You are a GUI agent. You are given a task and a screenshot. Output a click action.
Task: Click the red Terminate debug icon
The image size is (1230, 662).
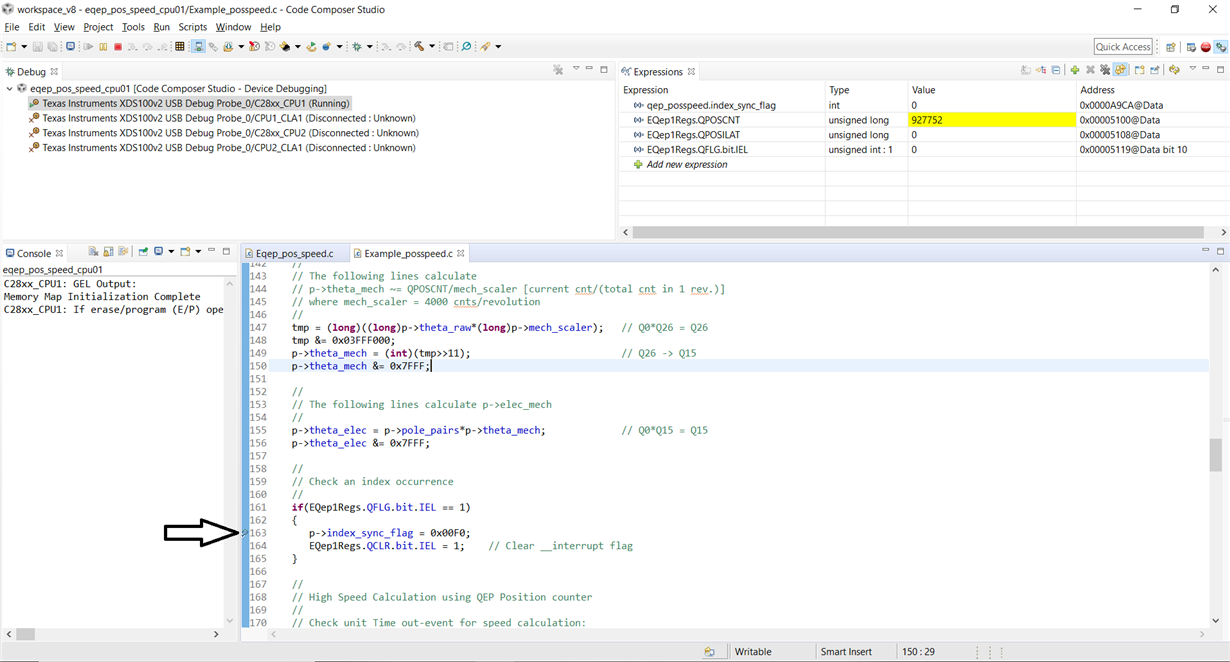pyautogui.click(x=118, y=46)
